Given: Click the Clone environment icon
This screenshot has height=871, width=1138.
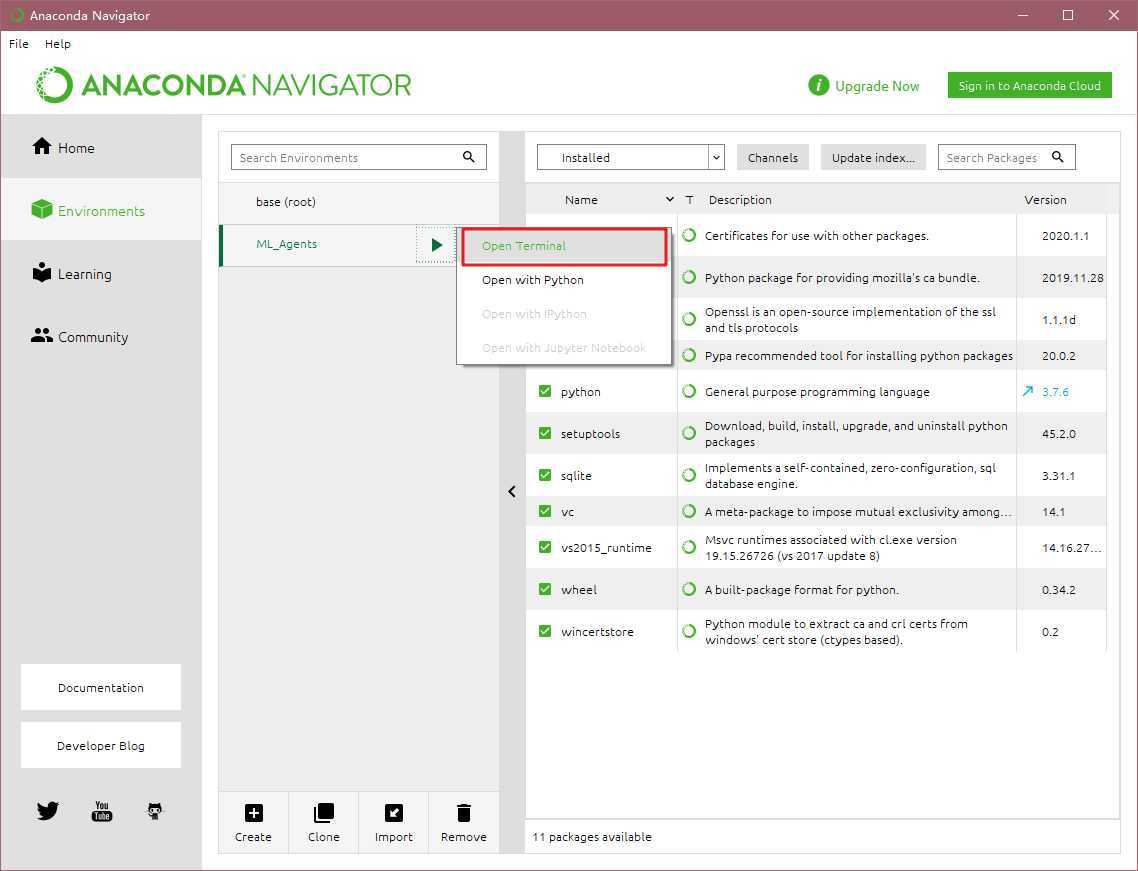Looking at the screenshot, I should point(324,813).
